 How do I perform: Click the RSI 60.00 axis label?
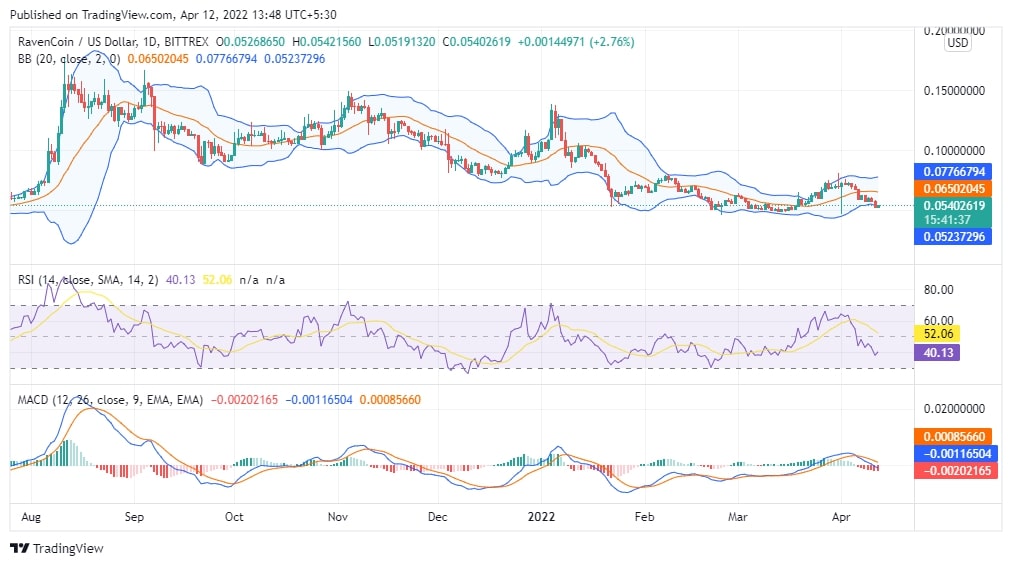938,321
